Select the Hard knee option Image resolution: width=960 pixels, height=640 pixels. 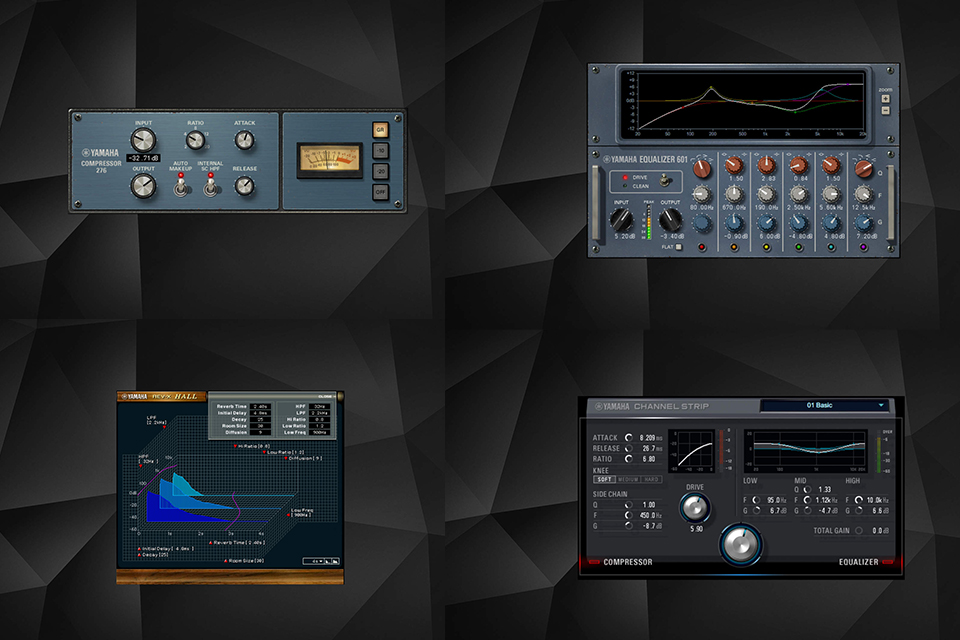[x=651, y=477]
